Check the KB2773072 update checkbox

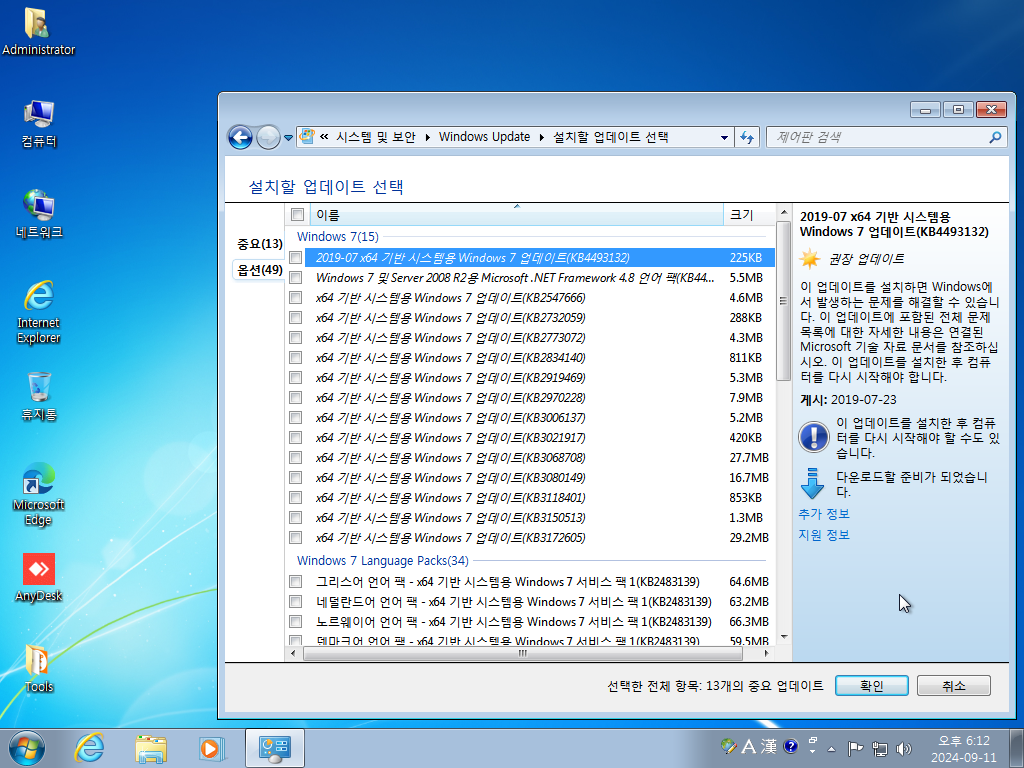tap(295, 338)
